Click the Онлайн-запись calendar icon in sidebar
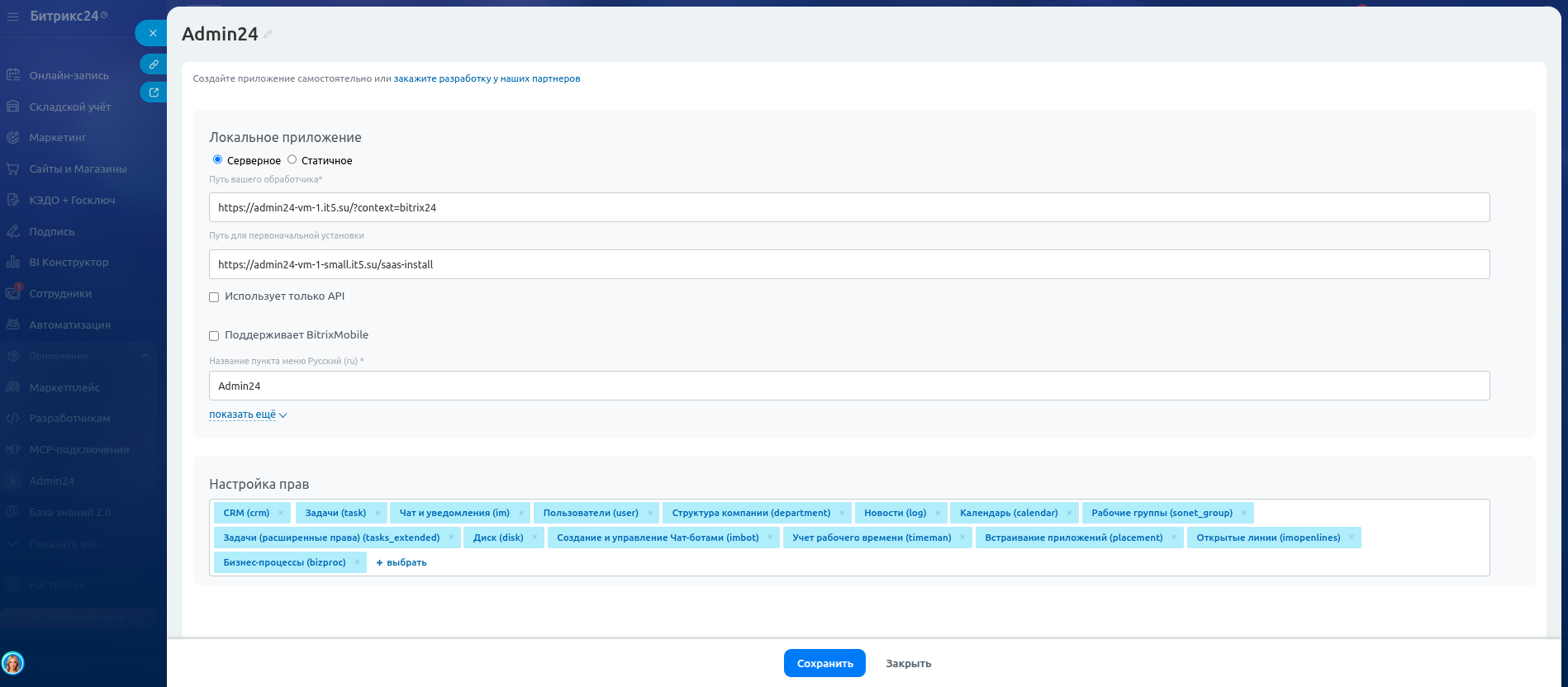Viewport: 1568px width, 687px height. (12, 75)
